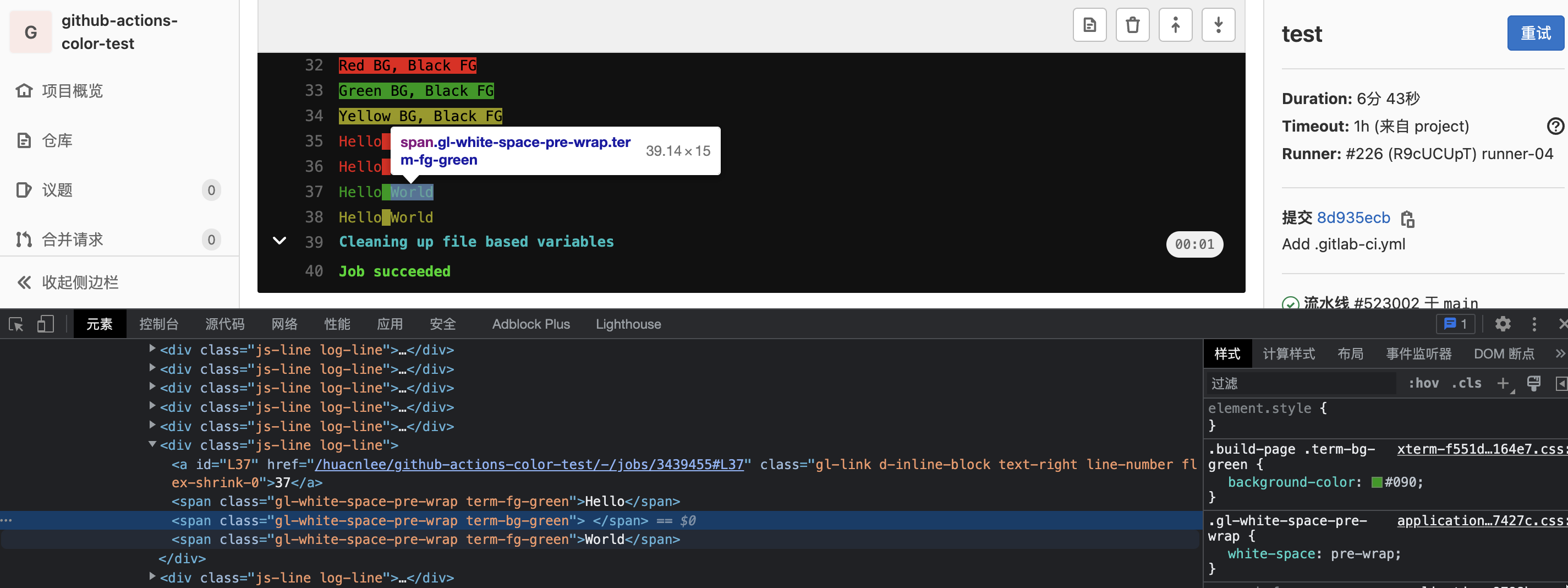This screenshot has width=1568, height=588.
Task: Open the project overview home icon
Action: click(24, 91)
